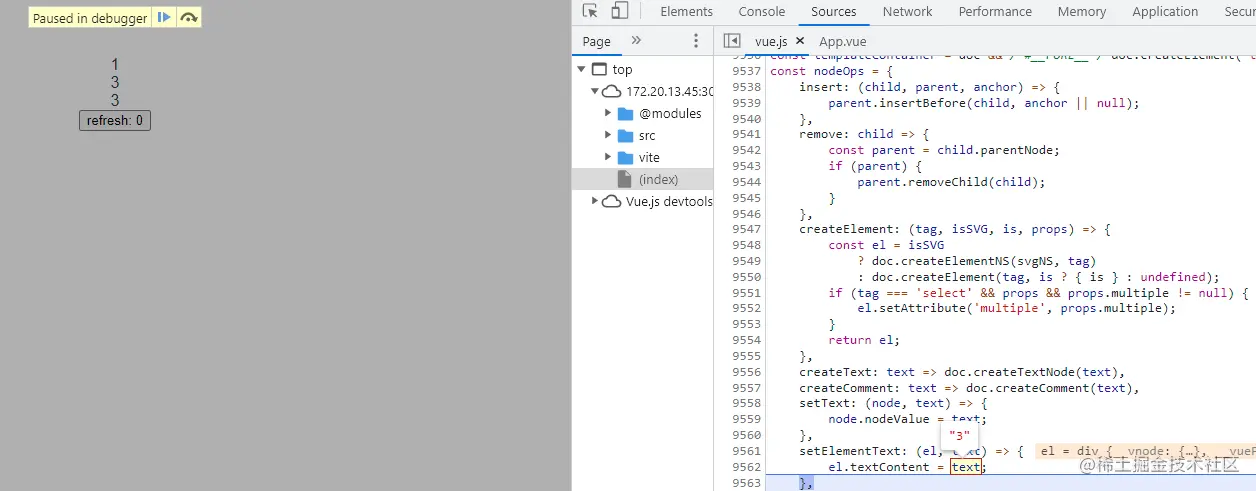
Task: Step over next function call icon
Action: click(x=189, y=18)
